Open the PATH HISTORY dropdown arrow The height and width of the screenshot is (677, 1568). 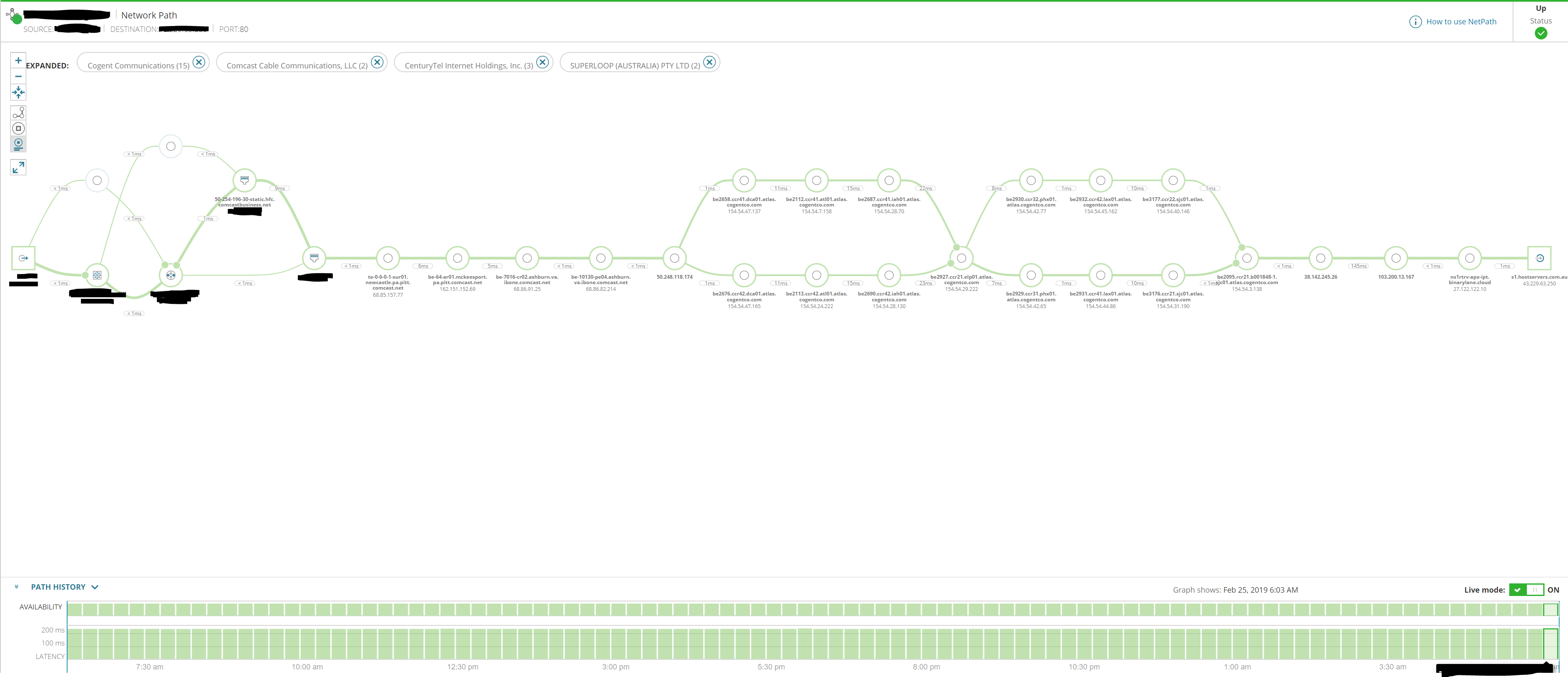pyautogui.click(x=95, y=587)
